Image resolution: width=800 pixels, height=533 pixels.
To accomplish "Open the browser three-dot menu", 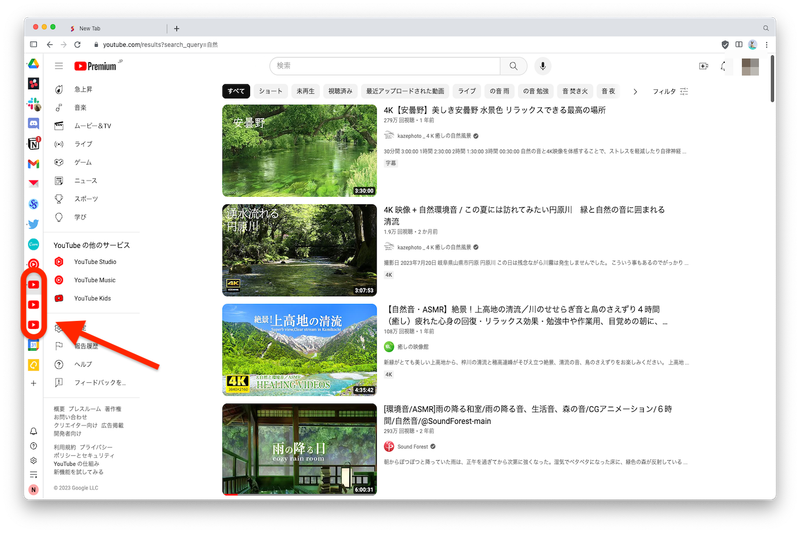I will pyautogui.click(x=766, y=44).
